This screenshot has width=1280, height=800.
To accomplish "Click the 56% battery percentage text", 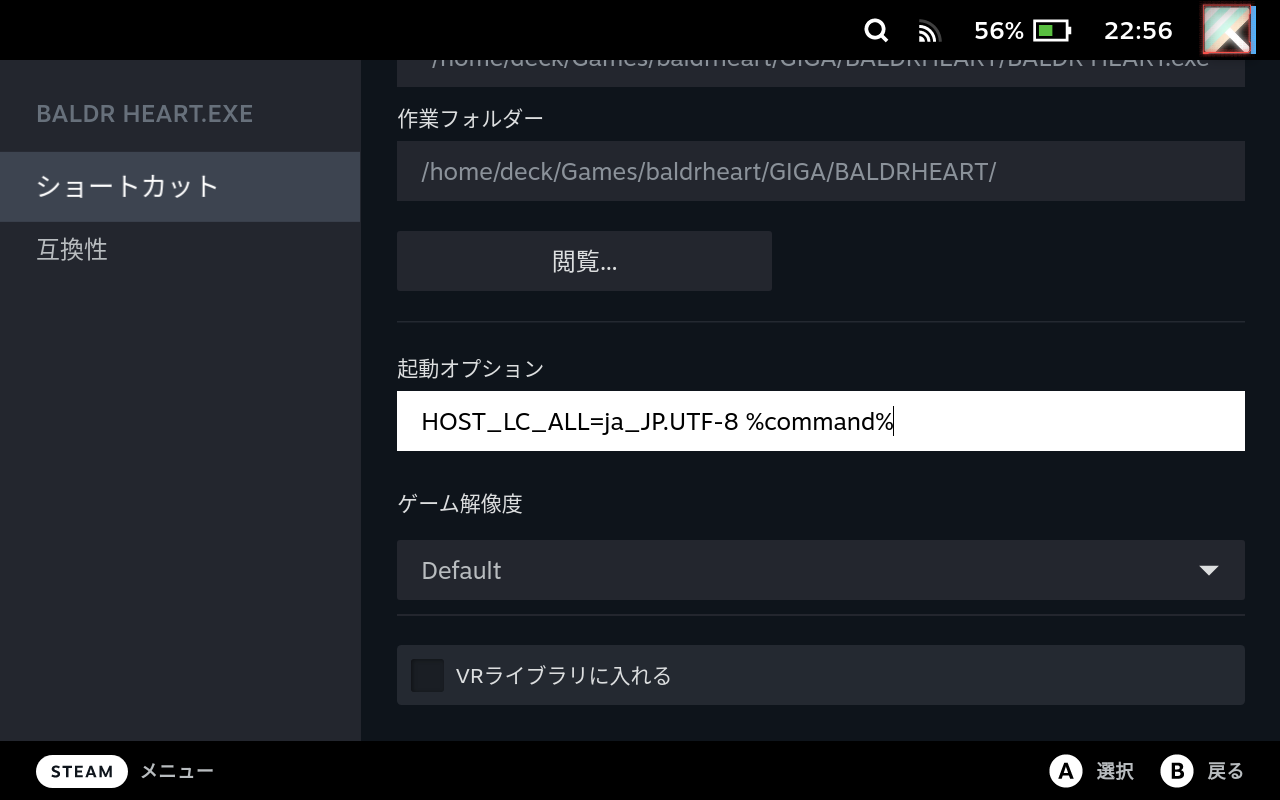I will 999,31.
